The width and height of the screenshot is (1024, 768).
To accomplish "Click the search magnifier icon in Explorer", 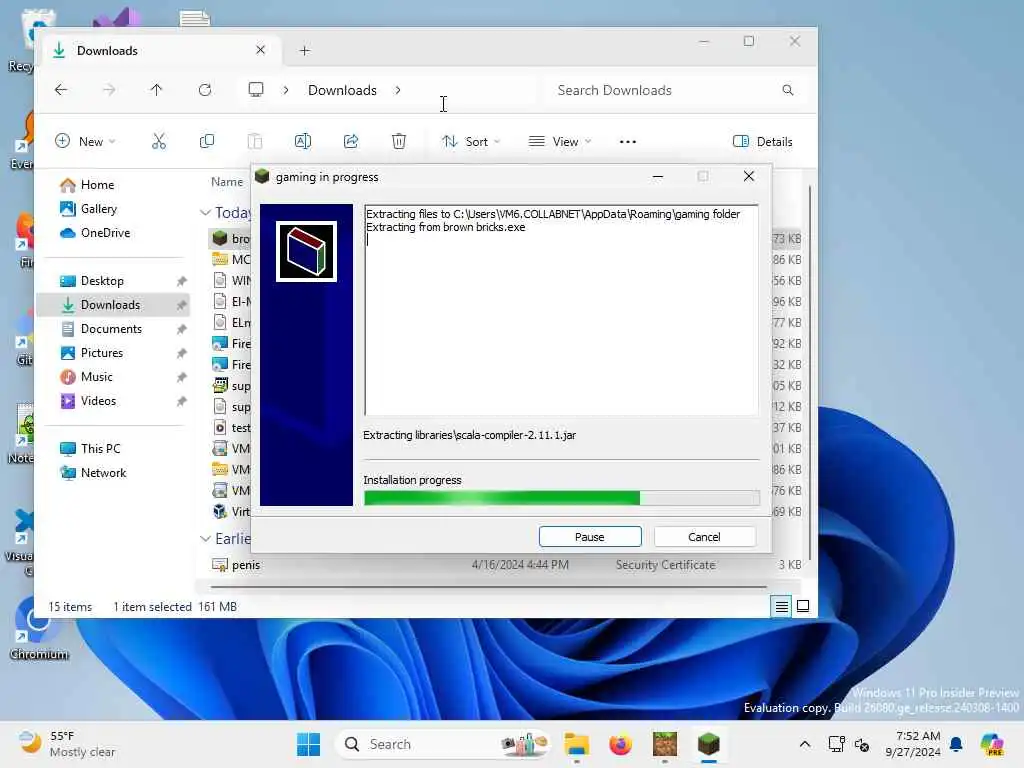I will 788,90.
